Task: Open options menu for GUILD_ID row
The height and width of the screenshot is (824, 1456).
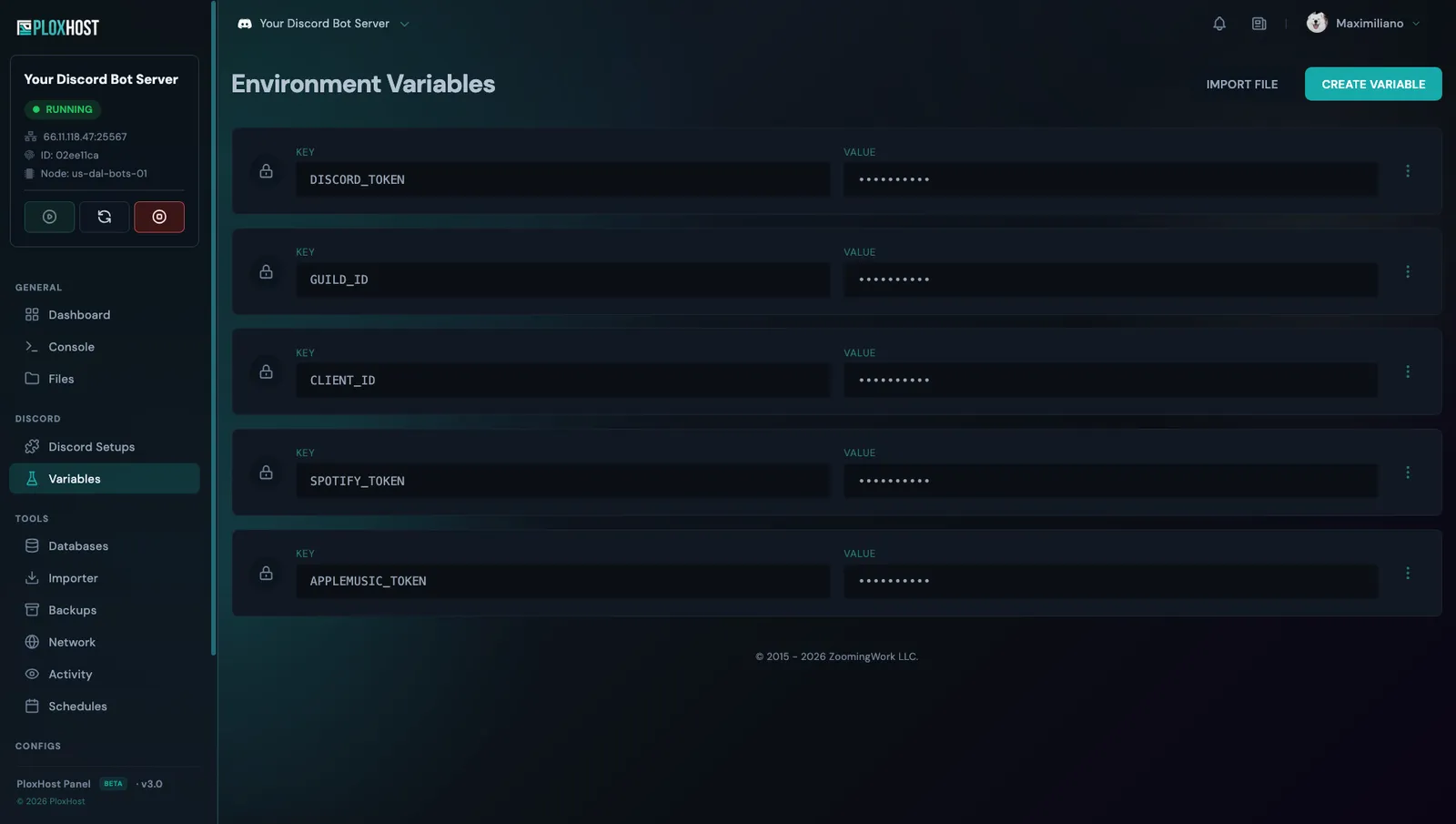Action: (1408, 271)
